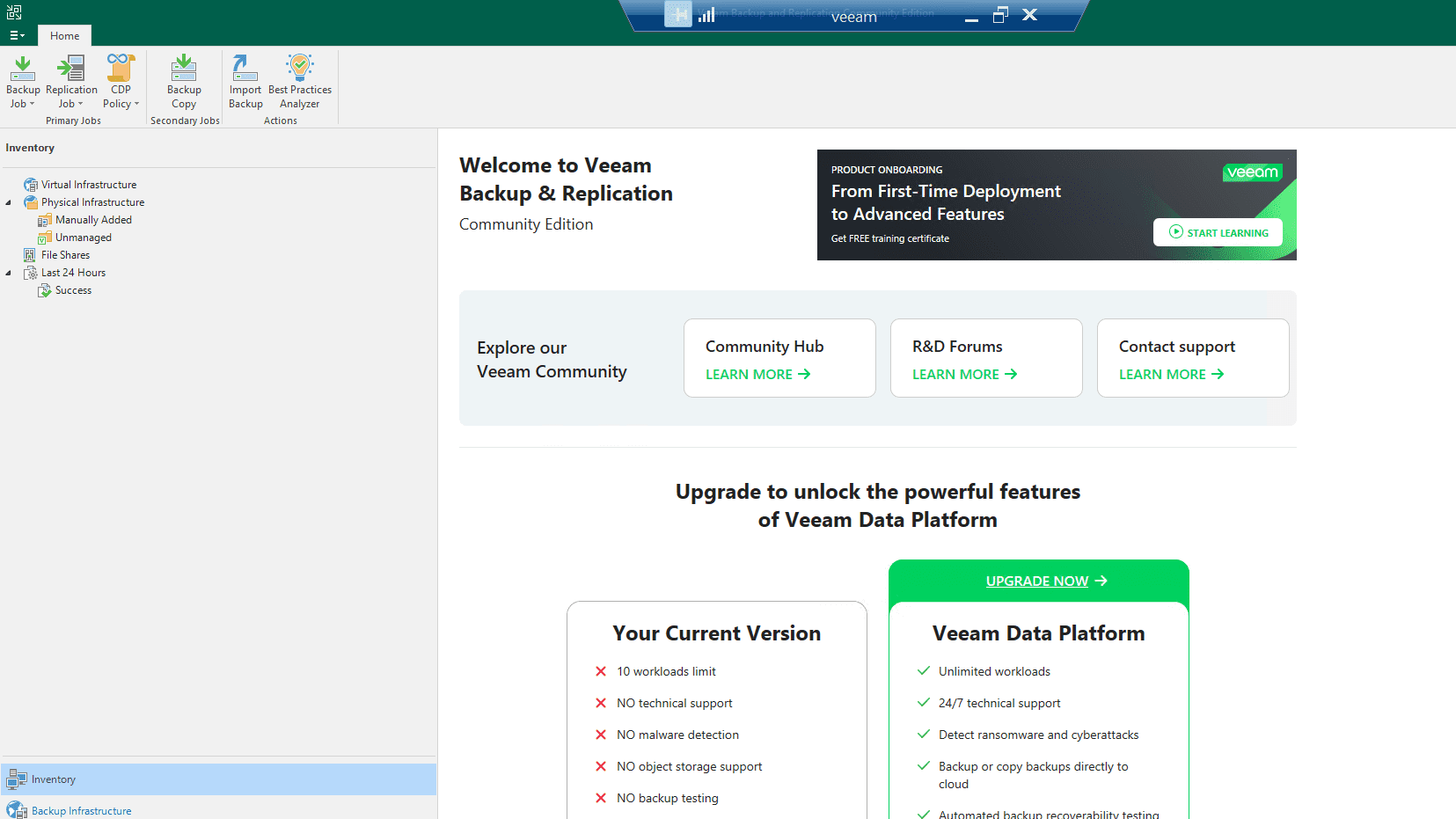
Task: Click the Unmanaged group icon
Action: 45,238
